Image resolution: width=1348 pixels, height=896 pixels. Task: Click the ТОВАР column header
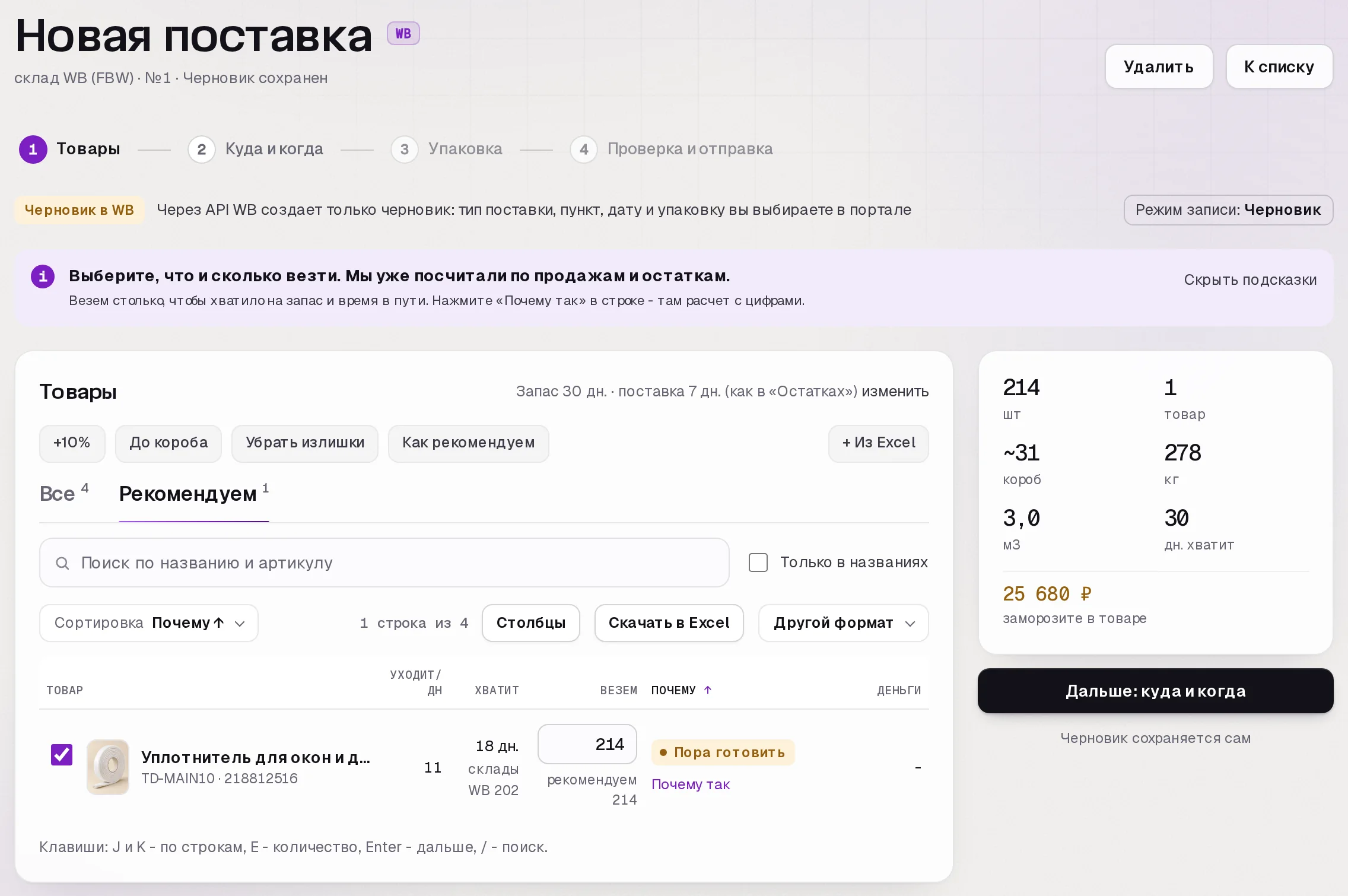click(65, 690)
